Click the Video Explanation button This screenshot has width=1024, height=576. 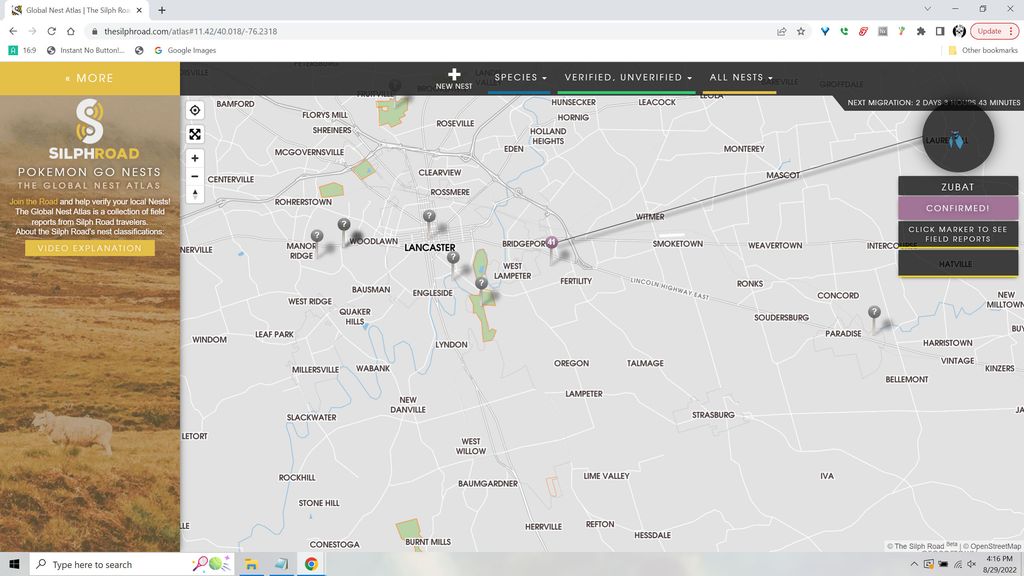pos(88,248)
